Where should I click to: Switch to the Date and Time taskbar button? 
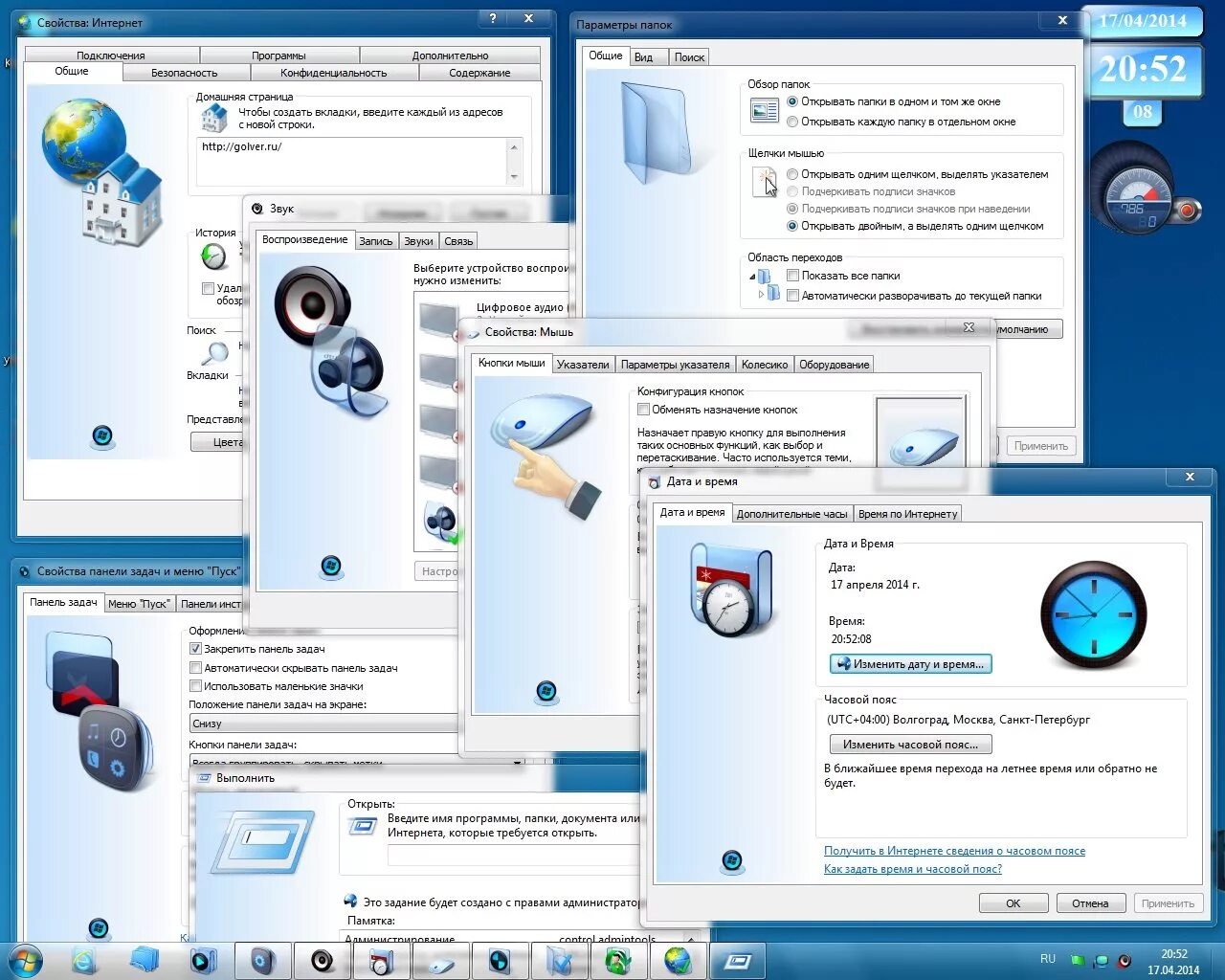click(x=381, y=960)
